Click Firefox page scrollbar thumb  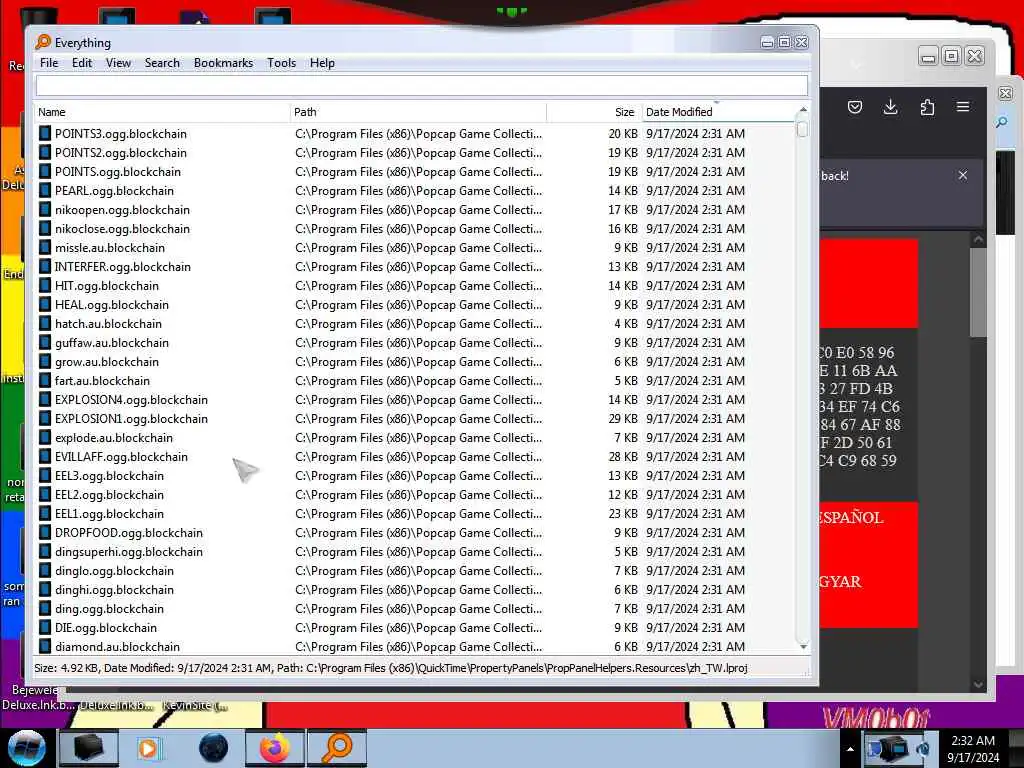click(x=978, y=292)
